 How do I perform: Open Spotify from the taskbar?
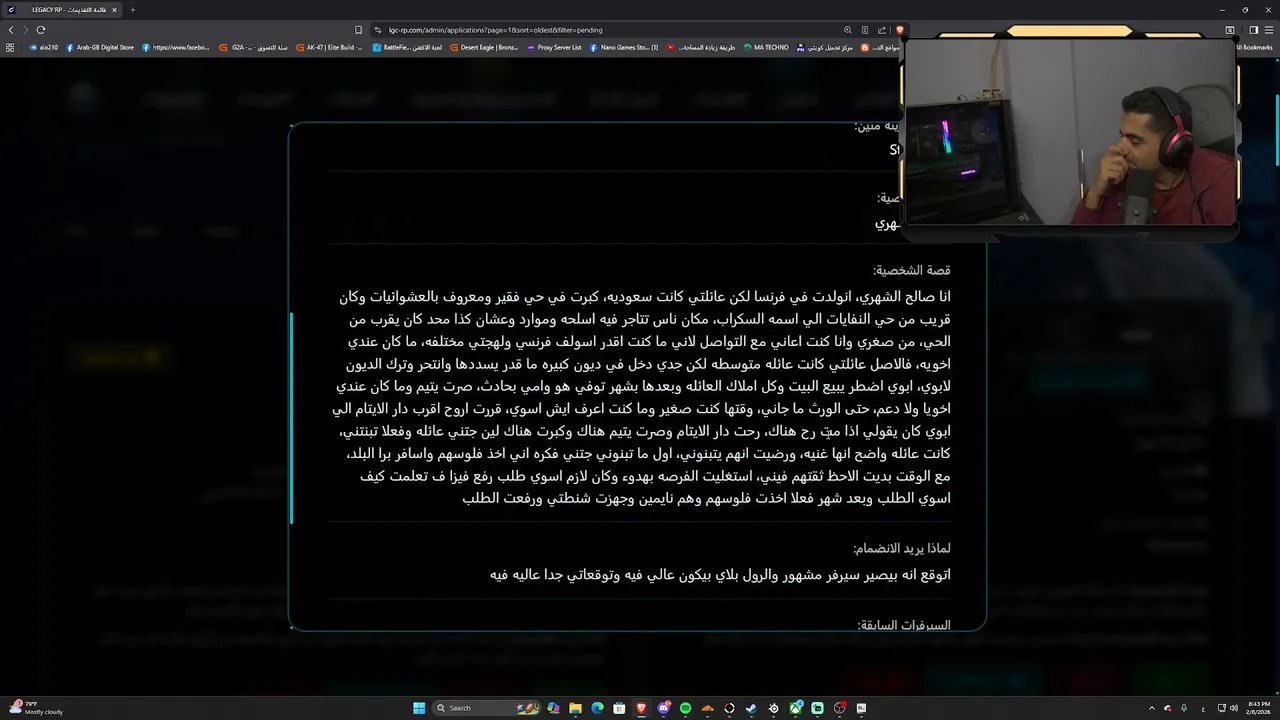pyautogui.click(x=685, y=708)
